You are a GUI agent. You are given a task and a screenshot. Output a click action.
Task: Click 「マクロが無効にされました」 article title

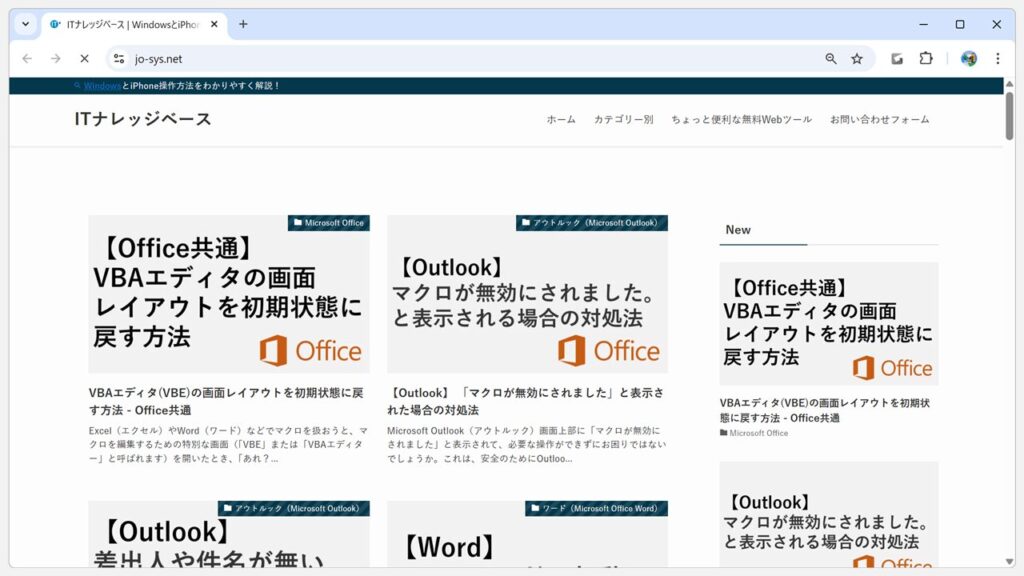pos(526,401)
